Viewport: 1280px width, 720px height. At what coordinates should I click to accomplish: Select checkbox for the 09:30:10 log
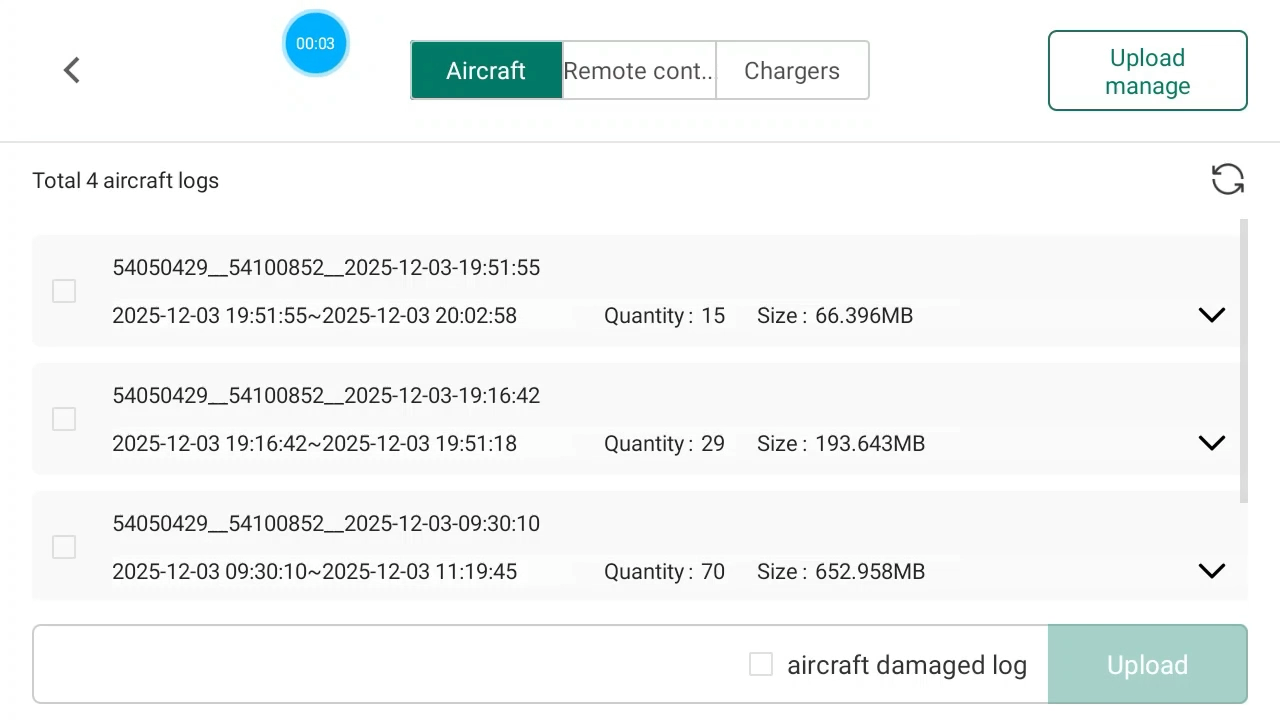coord(64,547)
